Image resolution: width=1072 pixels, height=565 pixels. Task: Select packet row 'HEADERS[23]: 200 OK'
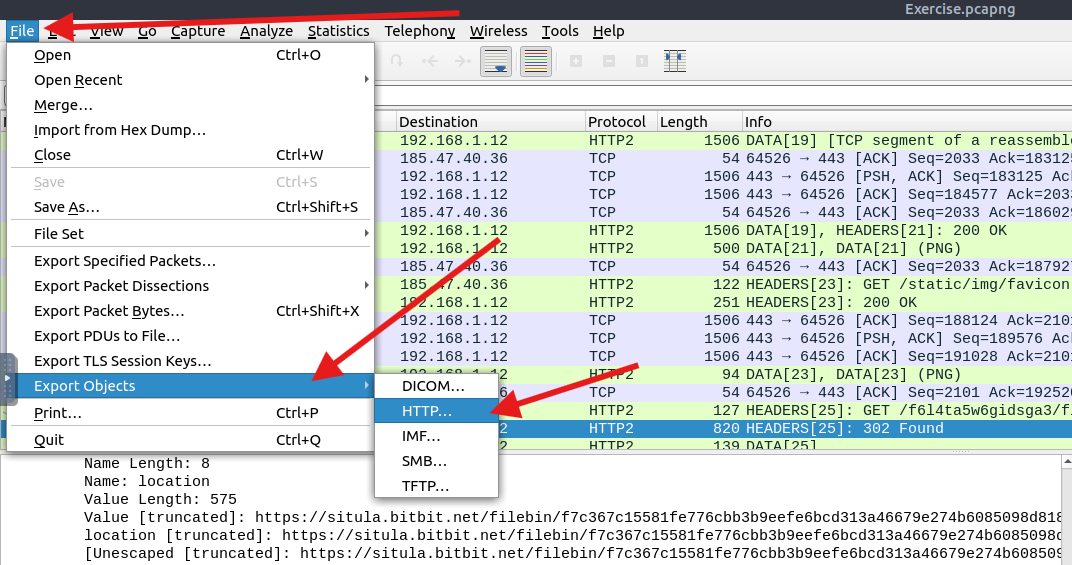click(x=723, y=302)
